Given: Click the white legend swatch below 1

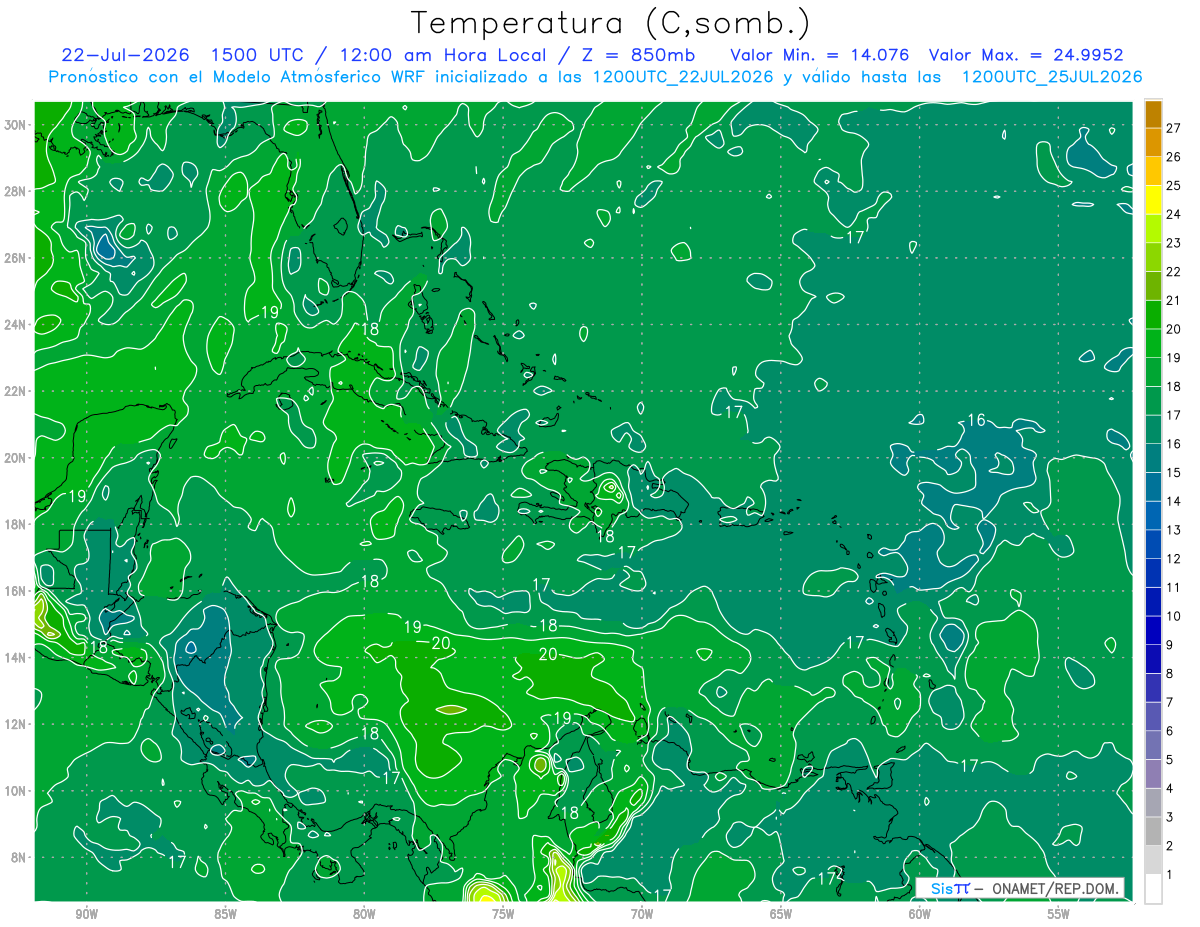Looking at the screenshot, I should pos(1153,889).
